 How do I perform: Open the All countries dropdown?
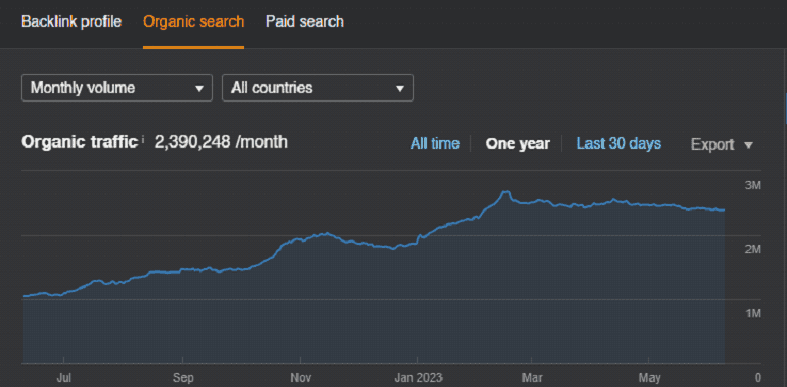point(318,88)
